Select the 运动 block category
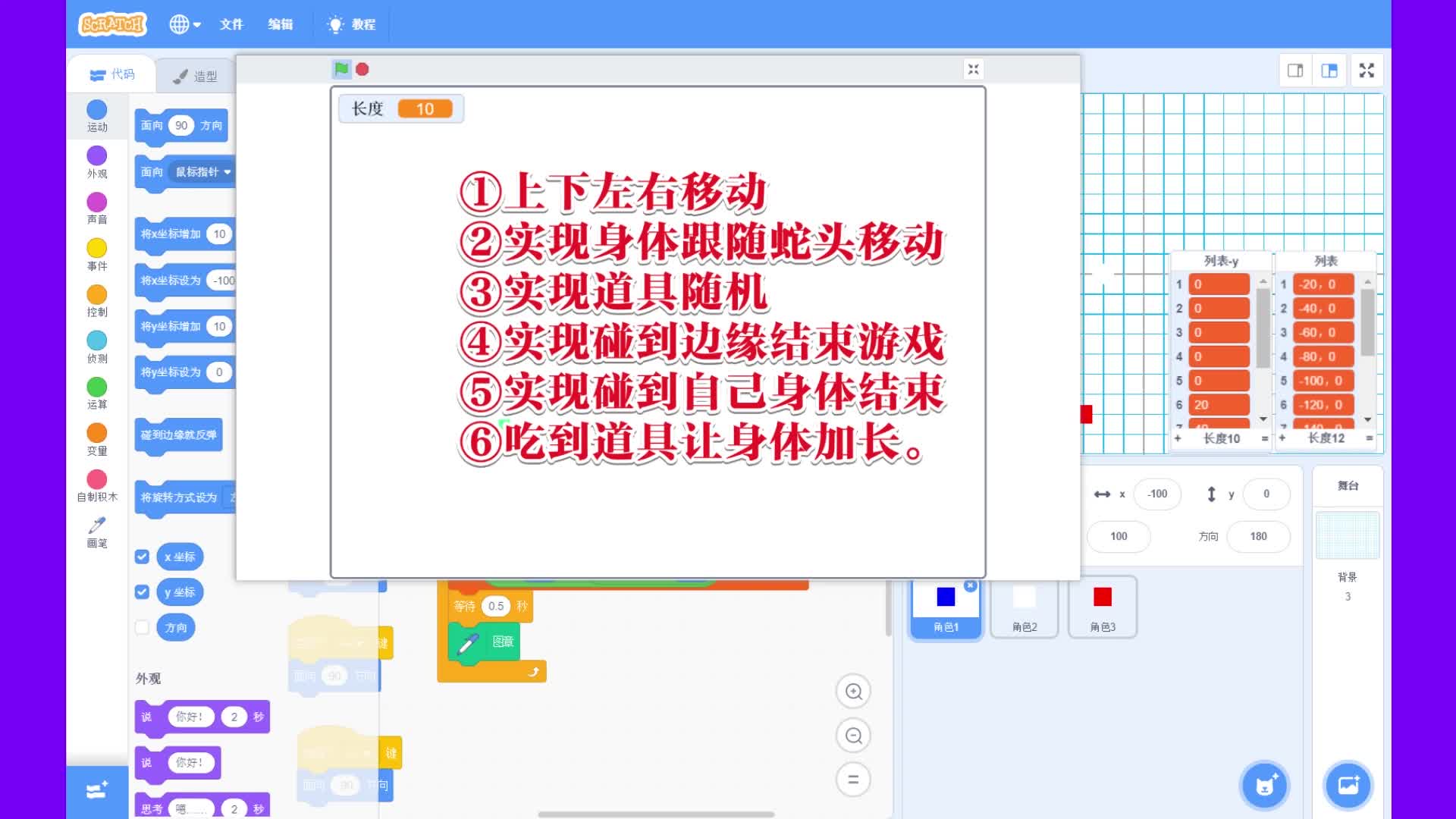 (97, 116)
